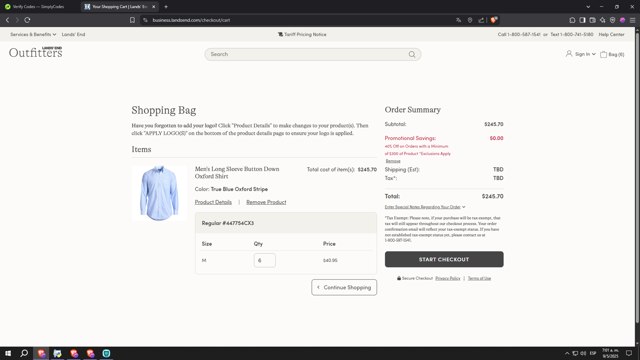Open the Windows notification center icon

[629, 353]
